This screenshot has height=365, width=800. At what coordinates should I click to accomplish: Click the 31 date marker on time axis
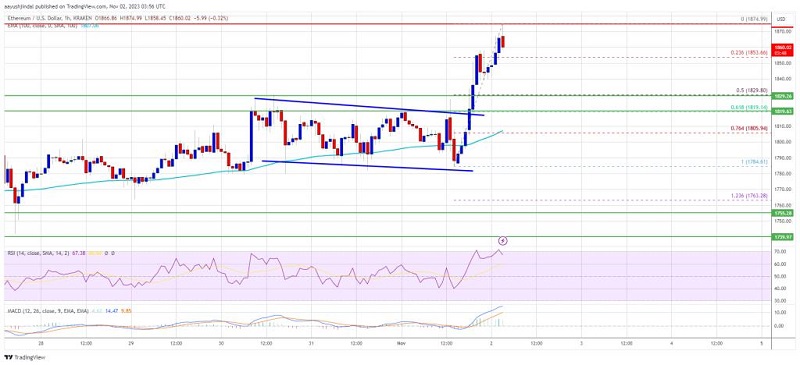(311, 344)
